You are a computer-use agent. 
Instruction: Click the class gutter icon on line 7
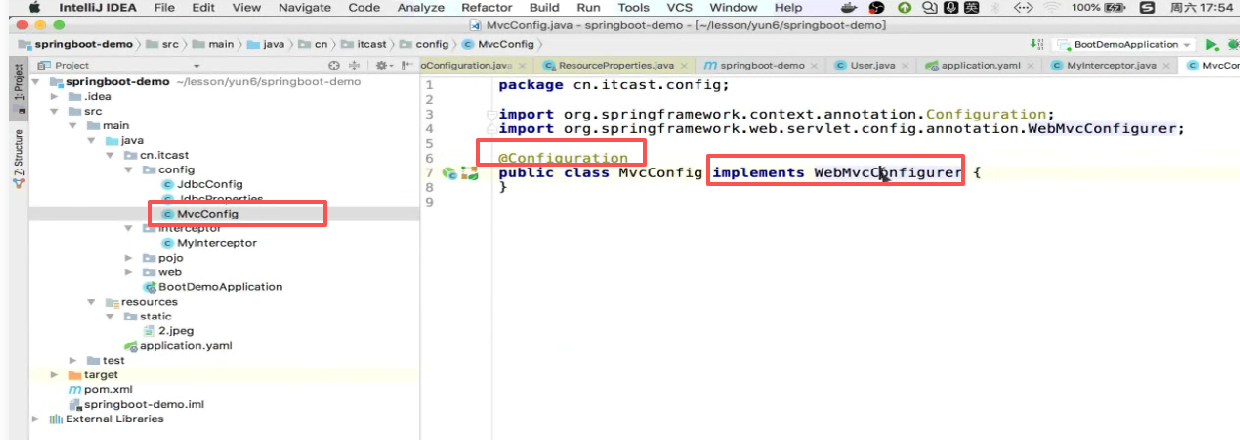tap(450, 173)
